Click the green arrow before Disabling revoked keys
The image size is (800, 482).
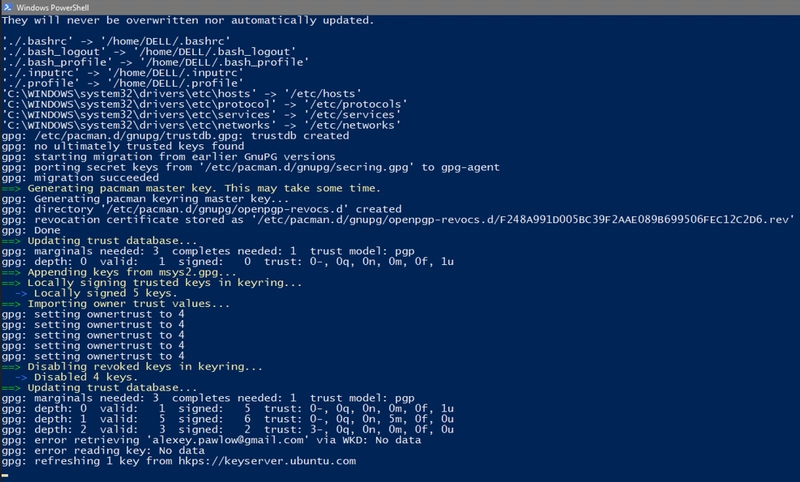click(11, 367)
